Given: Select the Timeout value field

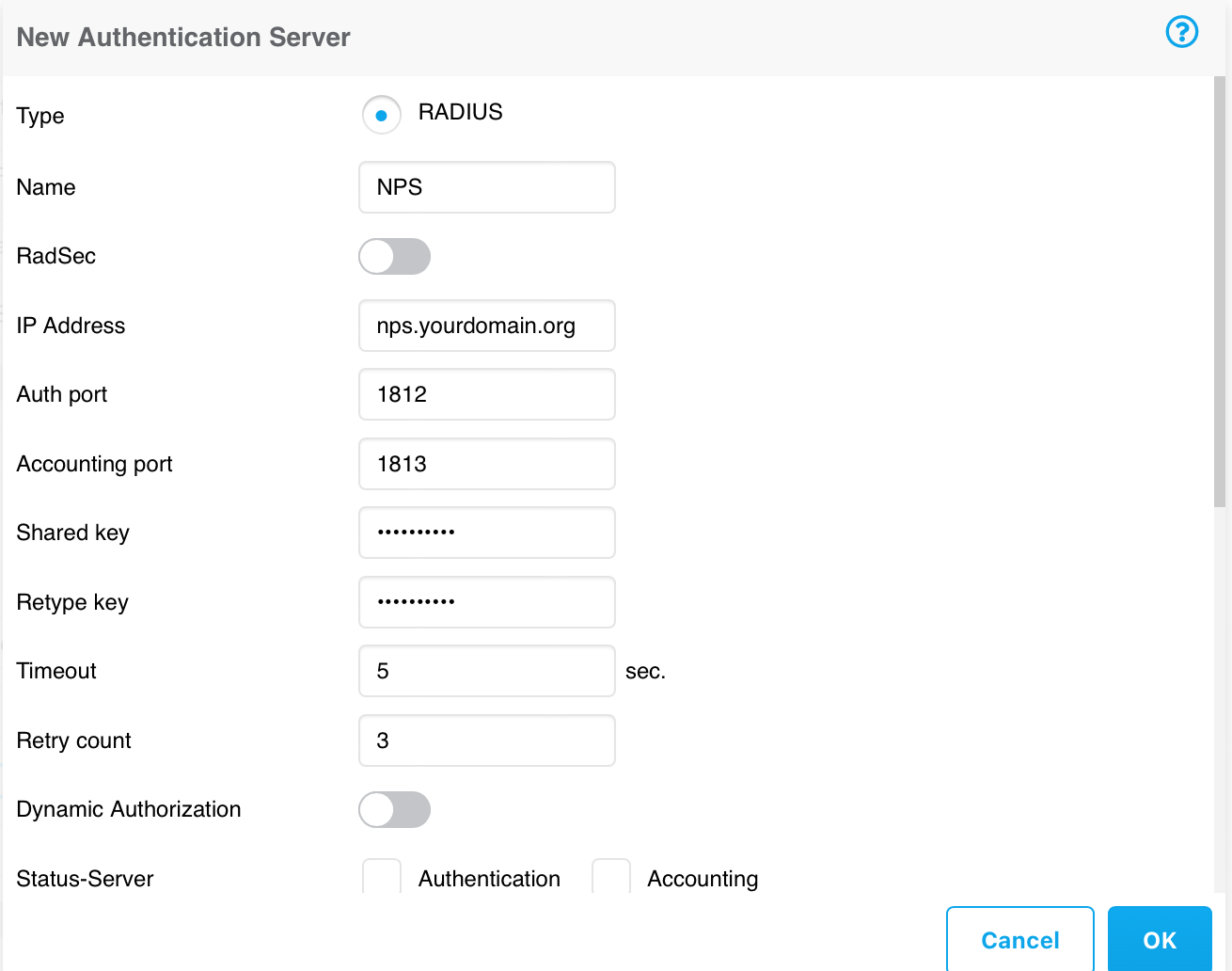Looking at the screenshot, I should point(486,671).
